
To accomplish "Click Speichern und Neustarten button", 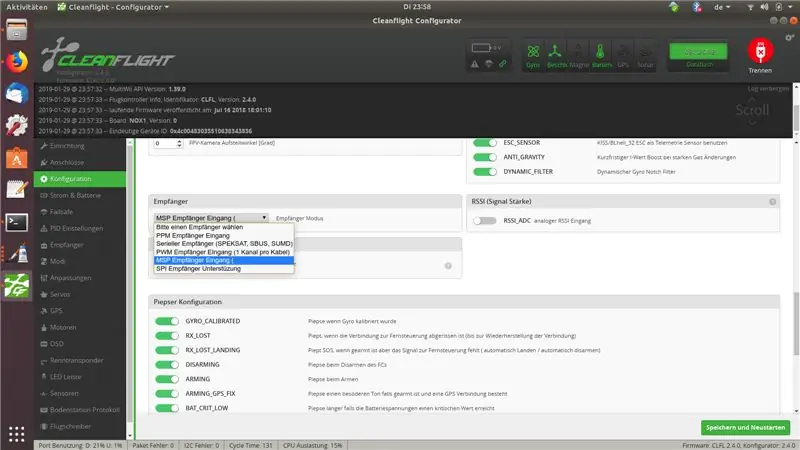I will coord(745,428).
